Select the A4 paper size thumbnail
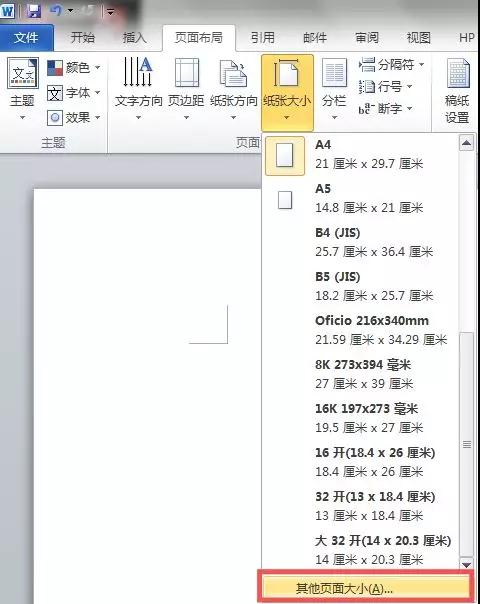 (285, 156)
